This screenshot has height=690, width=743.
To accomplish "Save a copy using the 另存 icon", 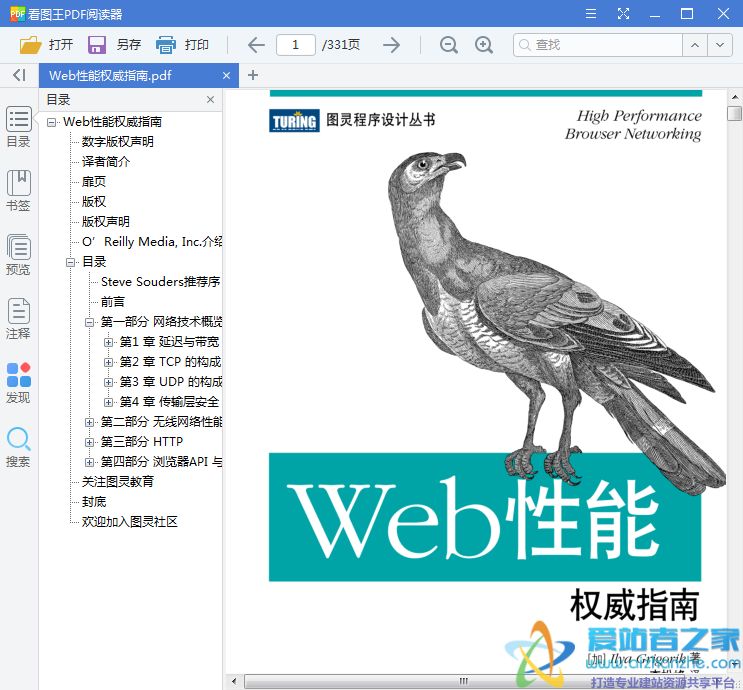I will pos(97,45).
